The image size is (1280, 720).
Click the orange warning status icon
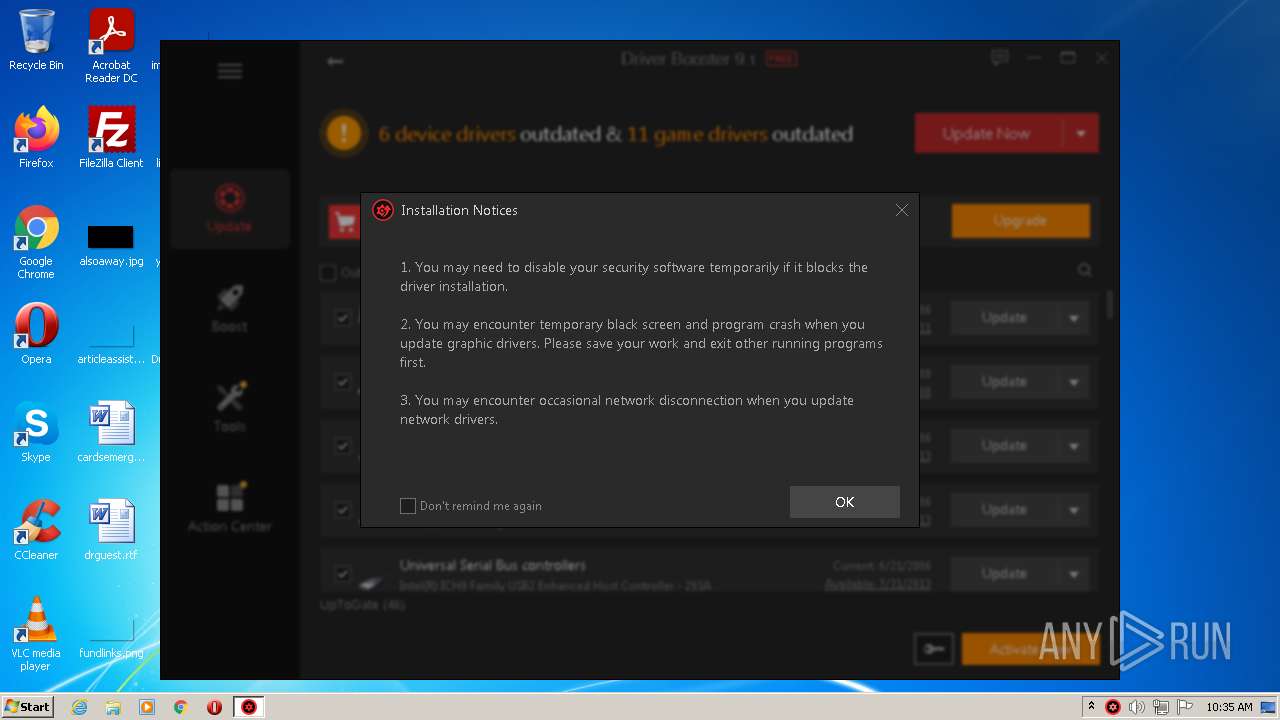coord(344,133)
